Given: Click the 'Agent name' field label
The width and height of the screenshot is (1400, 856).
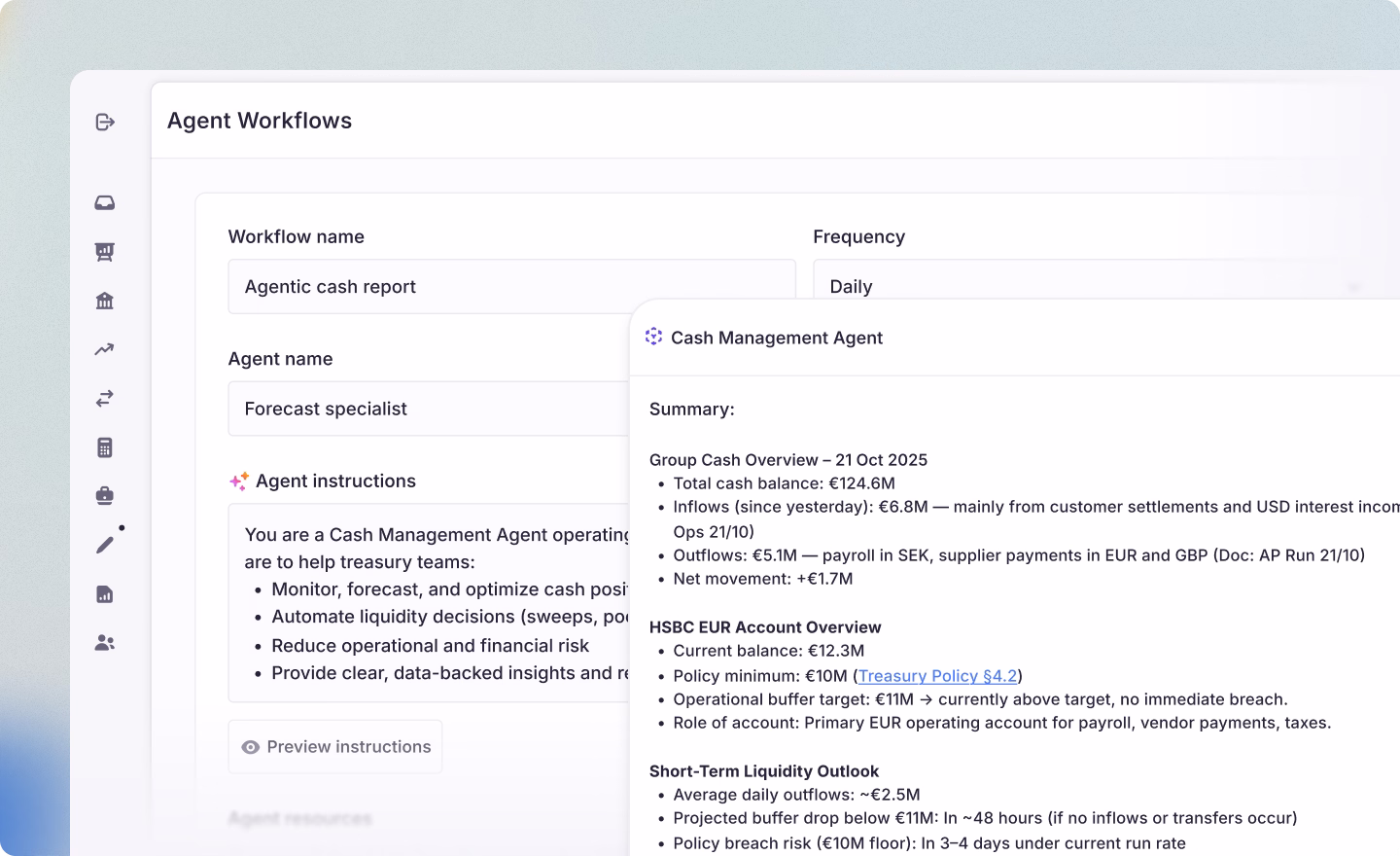Looking at the screenshot, I should pos(281,359).
